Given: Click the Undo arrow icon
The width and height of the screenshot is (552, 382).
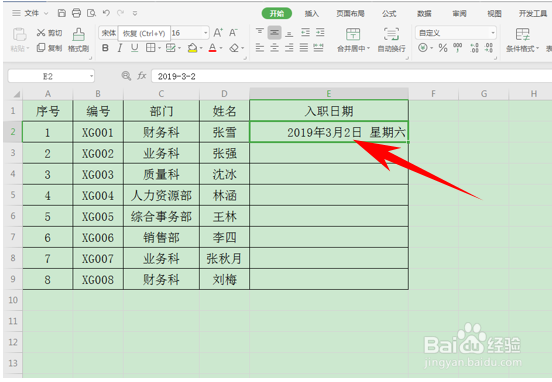Looking at the screenshot, I should coord(106,13).
